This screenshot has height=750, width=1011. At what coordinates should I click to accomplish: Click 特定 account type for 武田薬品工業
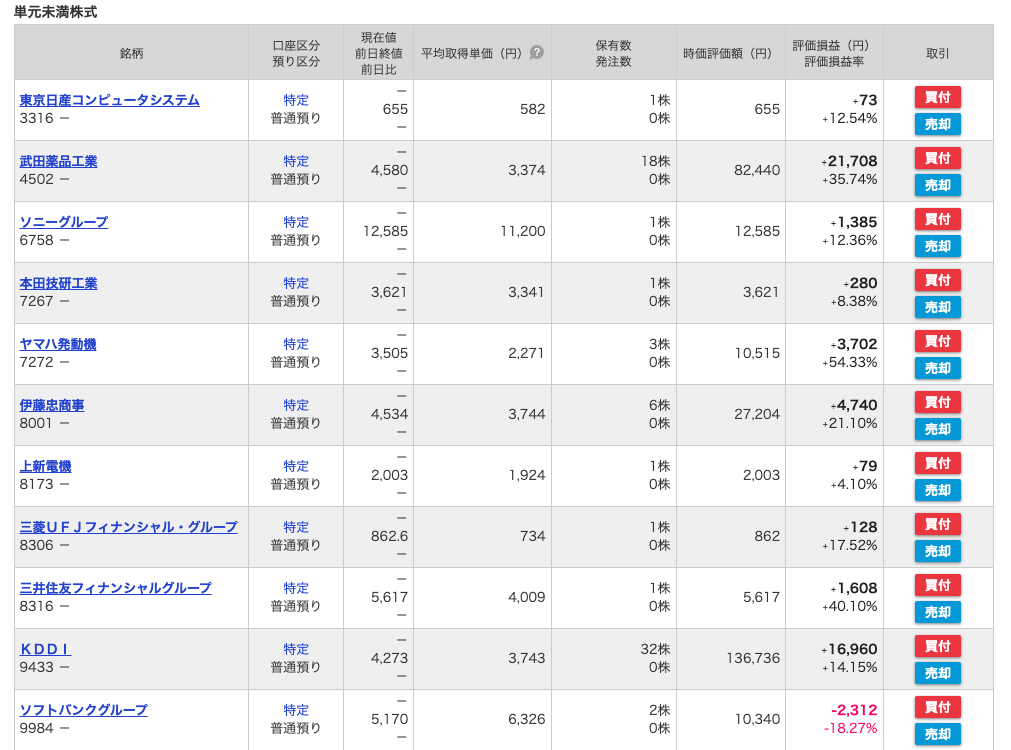pos(296,161)
